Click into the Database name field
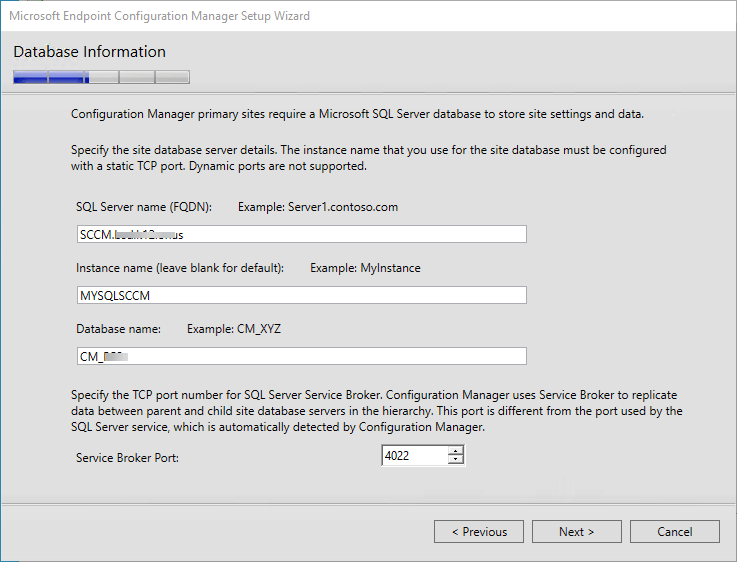This screenshot has width=737, height=562. tap(301, 356)
